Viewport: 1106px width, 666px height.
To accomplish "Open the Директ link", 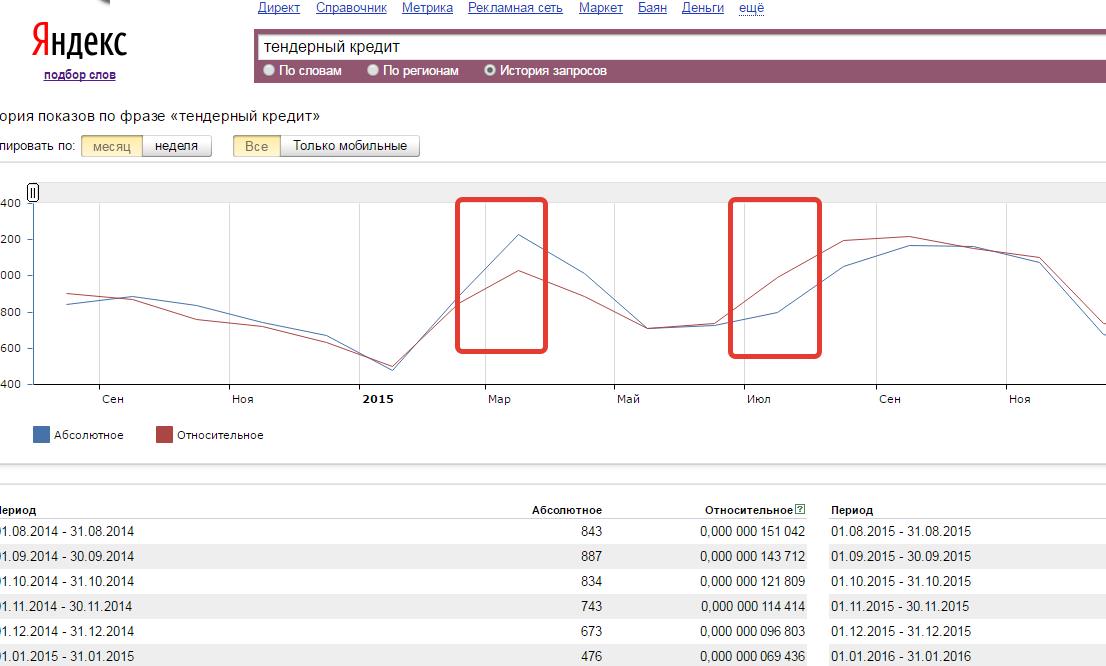I will (x=279, y=8).
